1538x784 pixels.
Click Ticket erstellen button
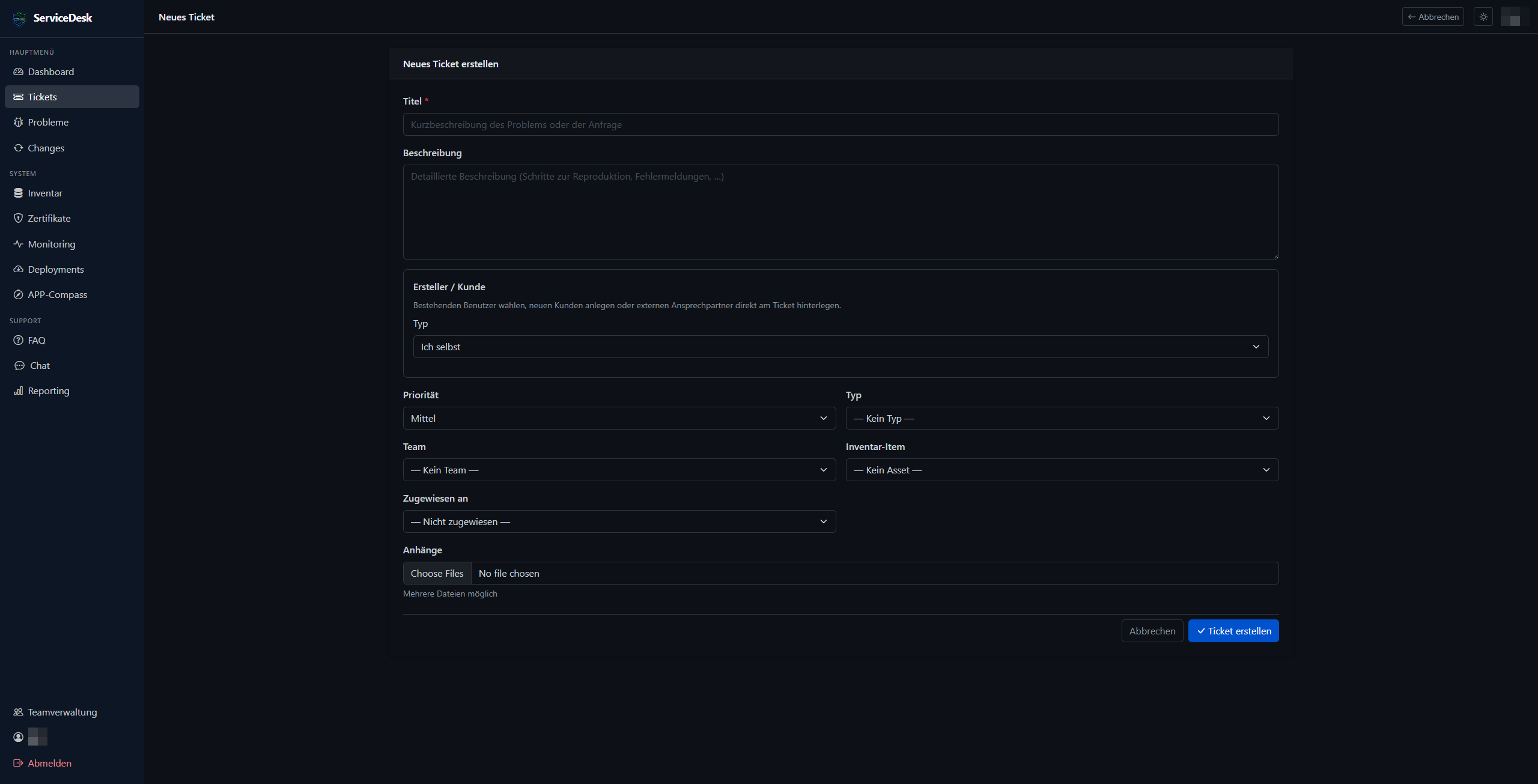click(1233, 631)
